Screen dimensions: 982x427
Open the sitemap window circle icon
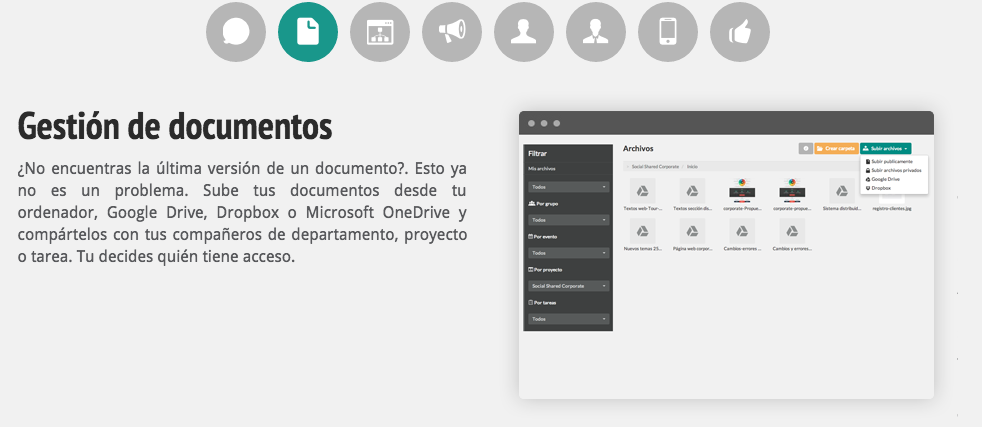pyautogui.click(x=380, y=32)
